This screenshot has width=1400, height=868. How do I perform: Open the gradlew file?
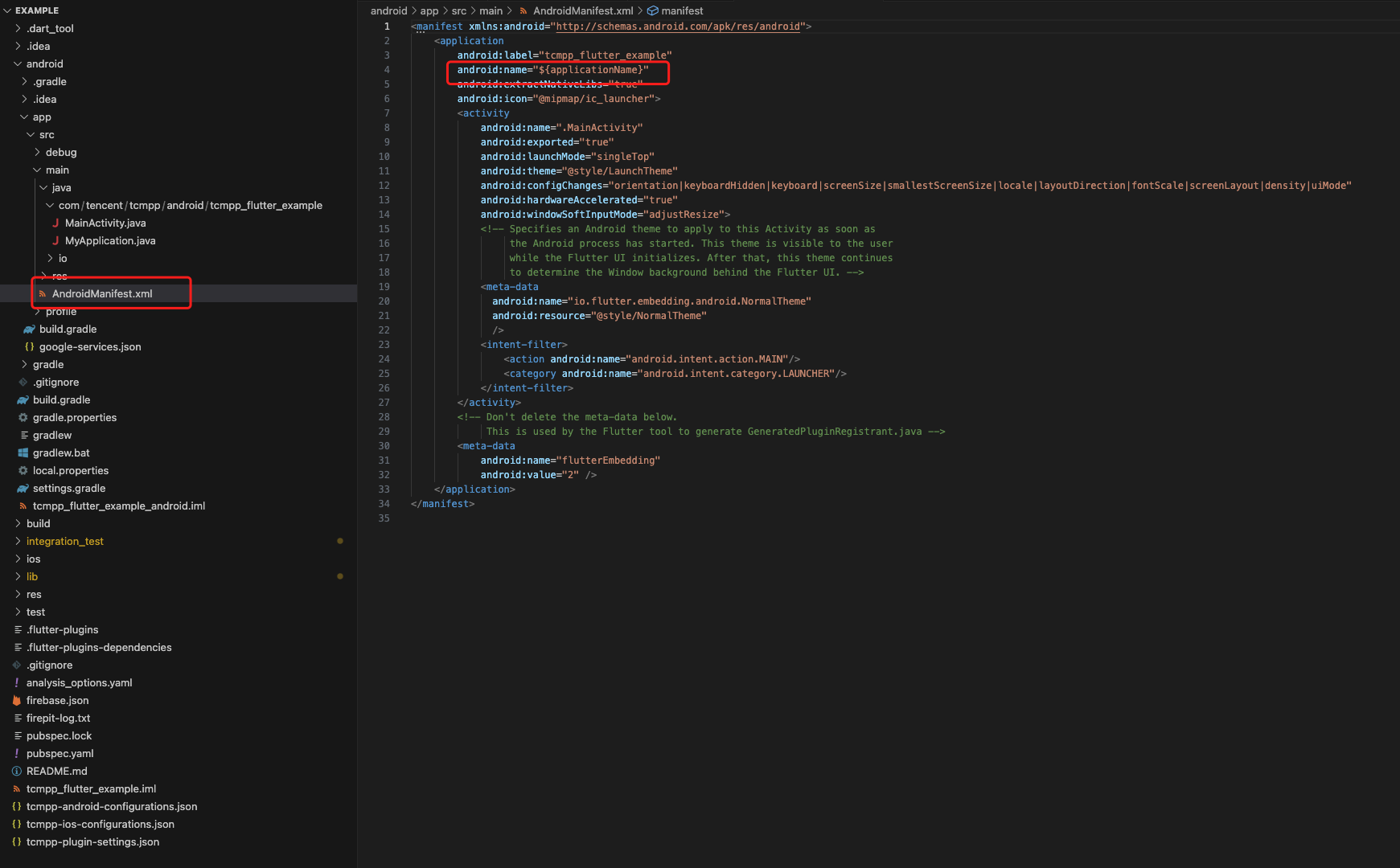52,435
